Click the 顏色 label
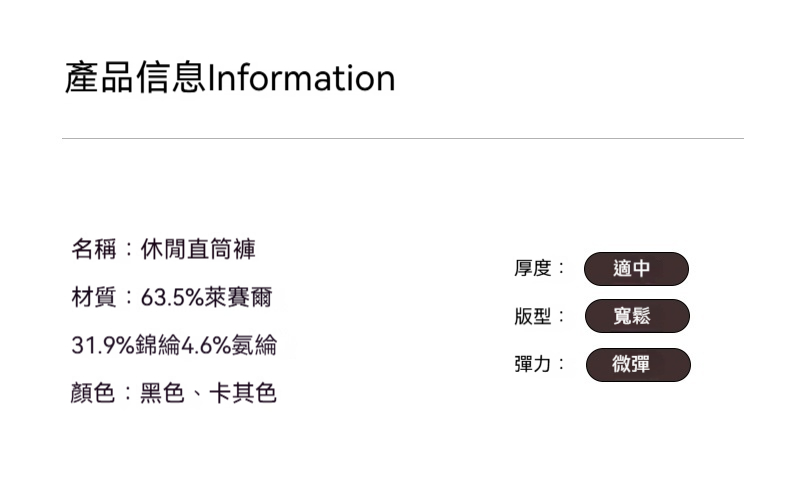Viewport: 790px width, 487px height. point(93,393)
